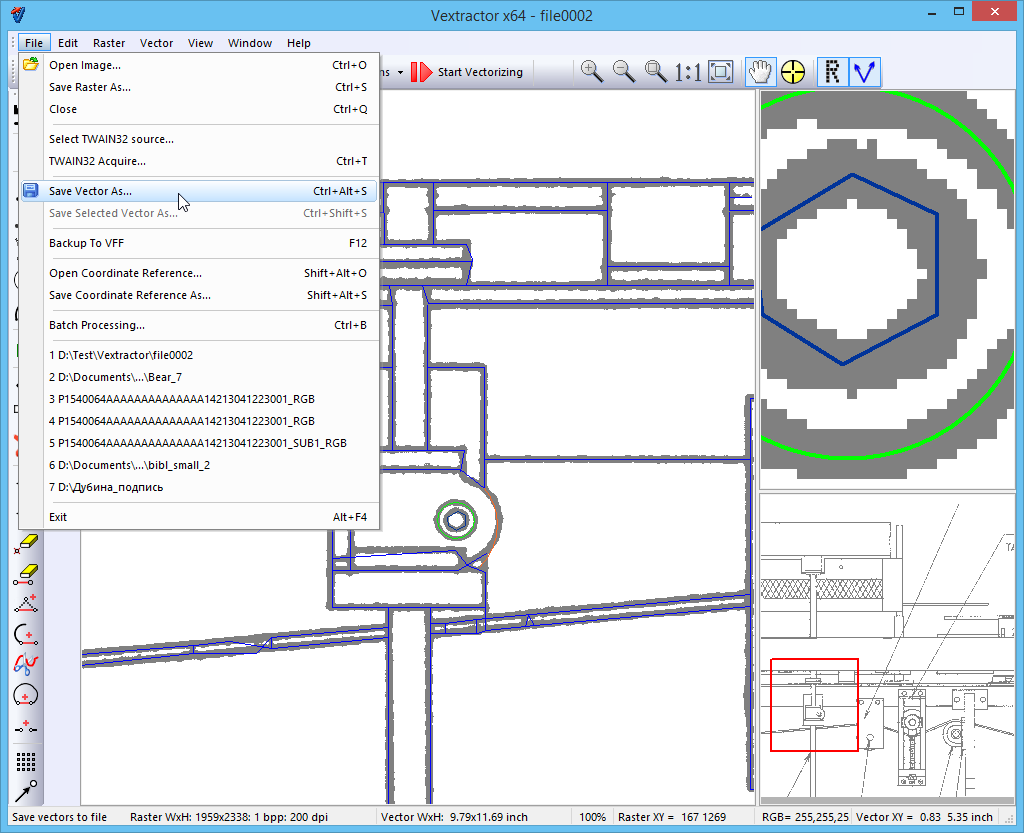Select the scissors cut curve tool
The height and width of the screenshot is (833, 1024).
coord(27,661)
